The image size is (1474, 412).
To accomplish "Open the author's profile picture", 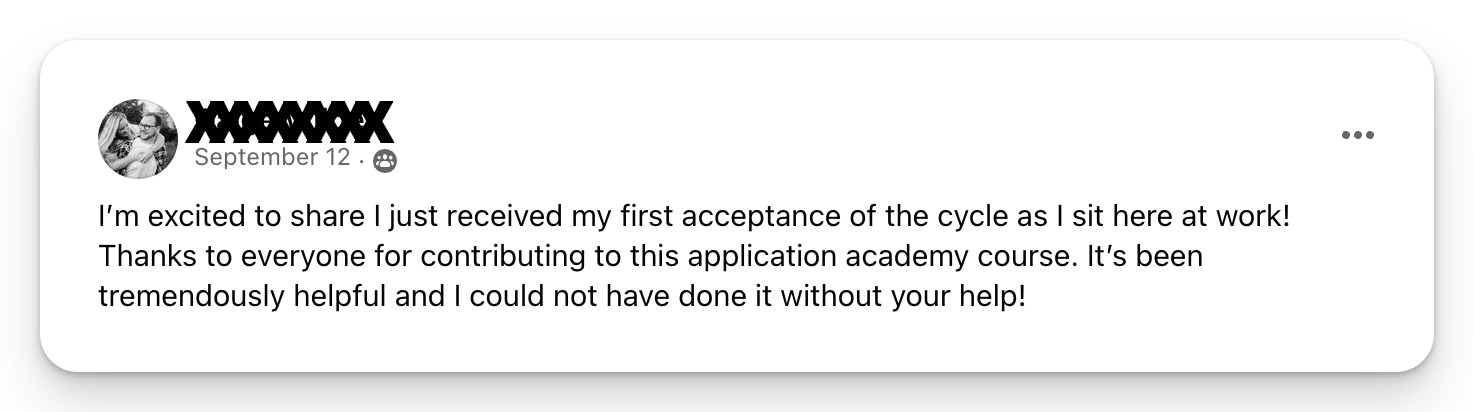I will pyautogui.click(x=138, y=138).
